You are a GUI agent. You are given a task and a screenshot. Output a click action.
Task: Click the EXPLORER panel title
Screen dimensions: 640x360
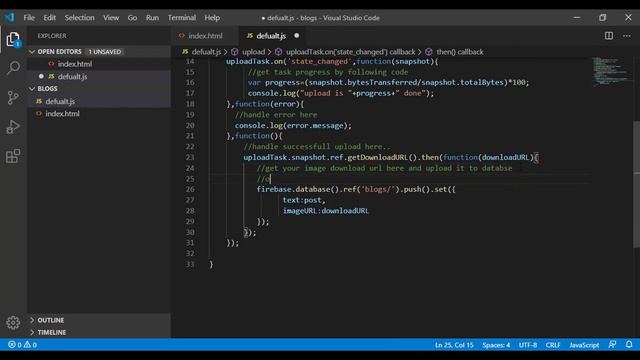tap(52, 36)
